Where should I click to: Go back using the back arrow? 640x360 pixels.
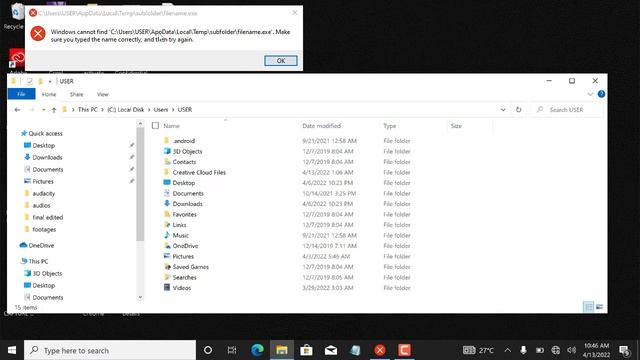17,110
